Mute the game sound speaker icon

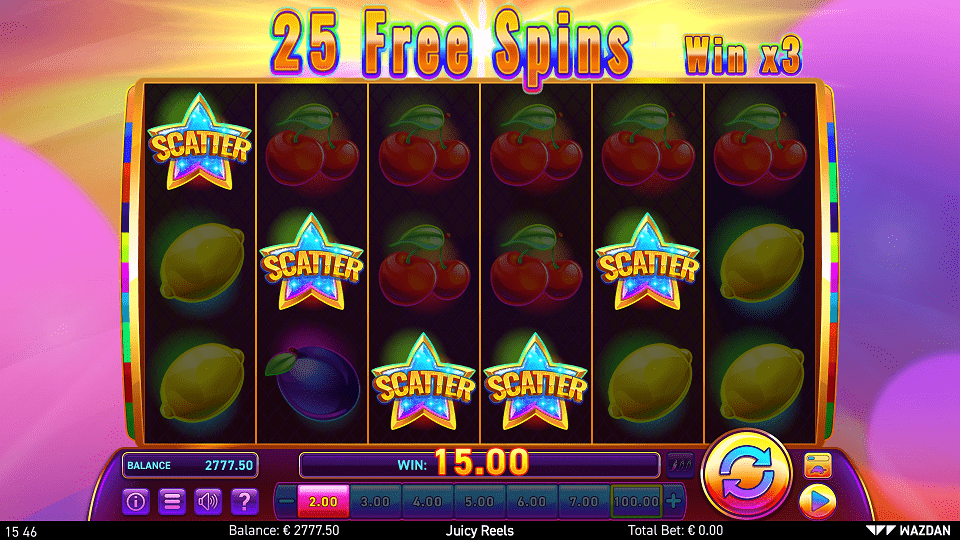click(208, 501)
